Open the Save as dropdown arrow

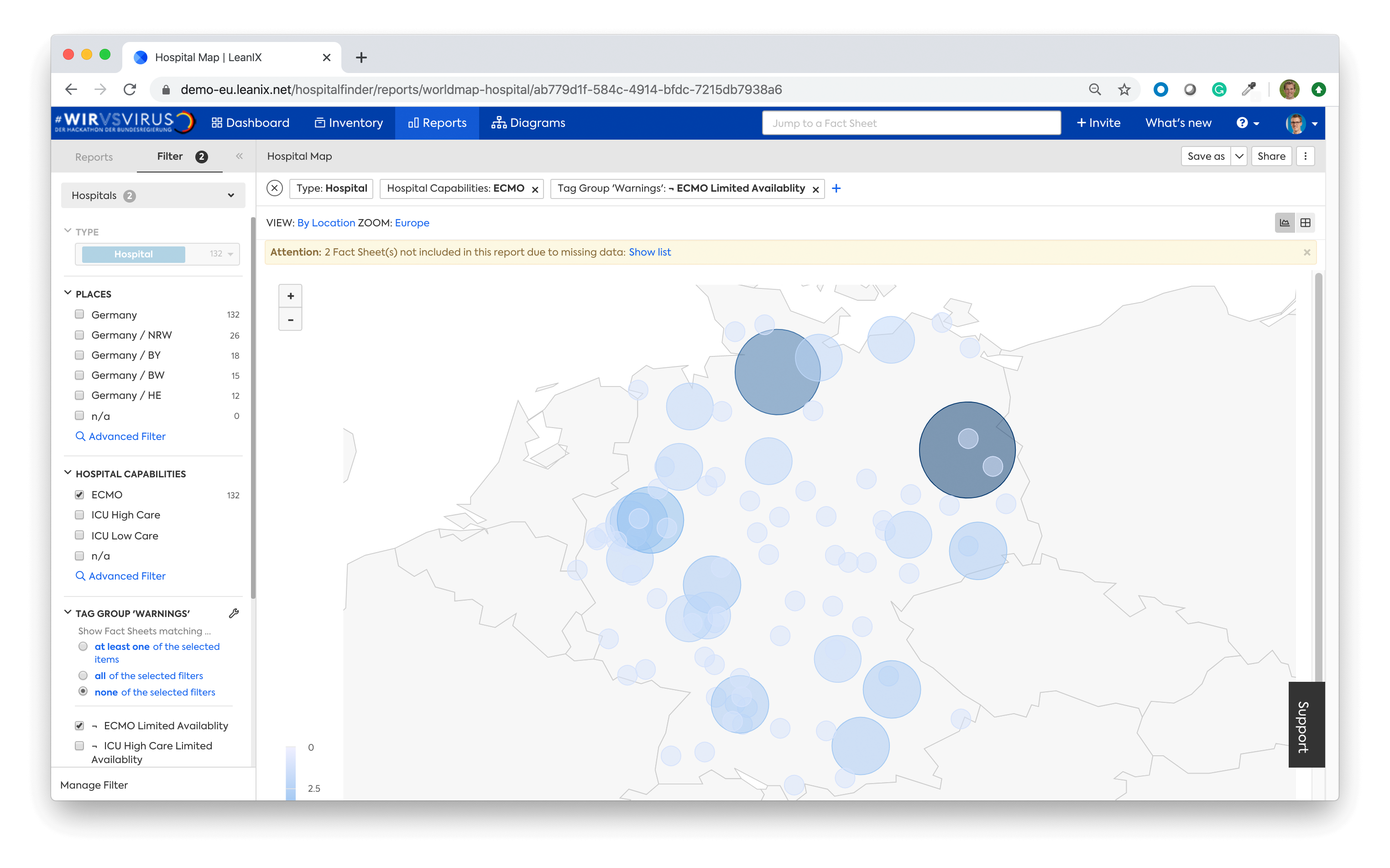point(1239,156)
